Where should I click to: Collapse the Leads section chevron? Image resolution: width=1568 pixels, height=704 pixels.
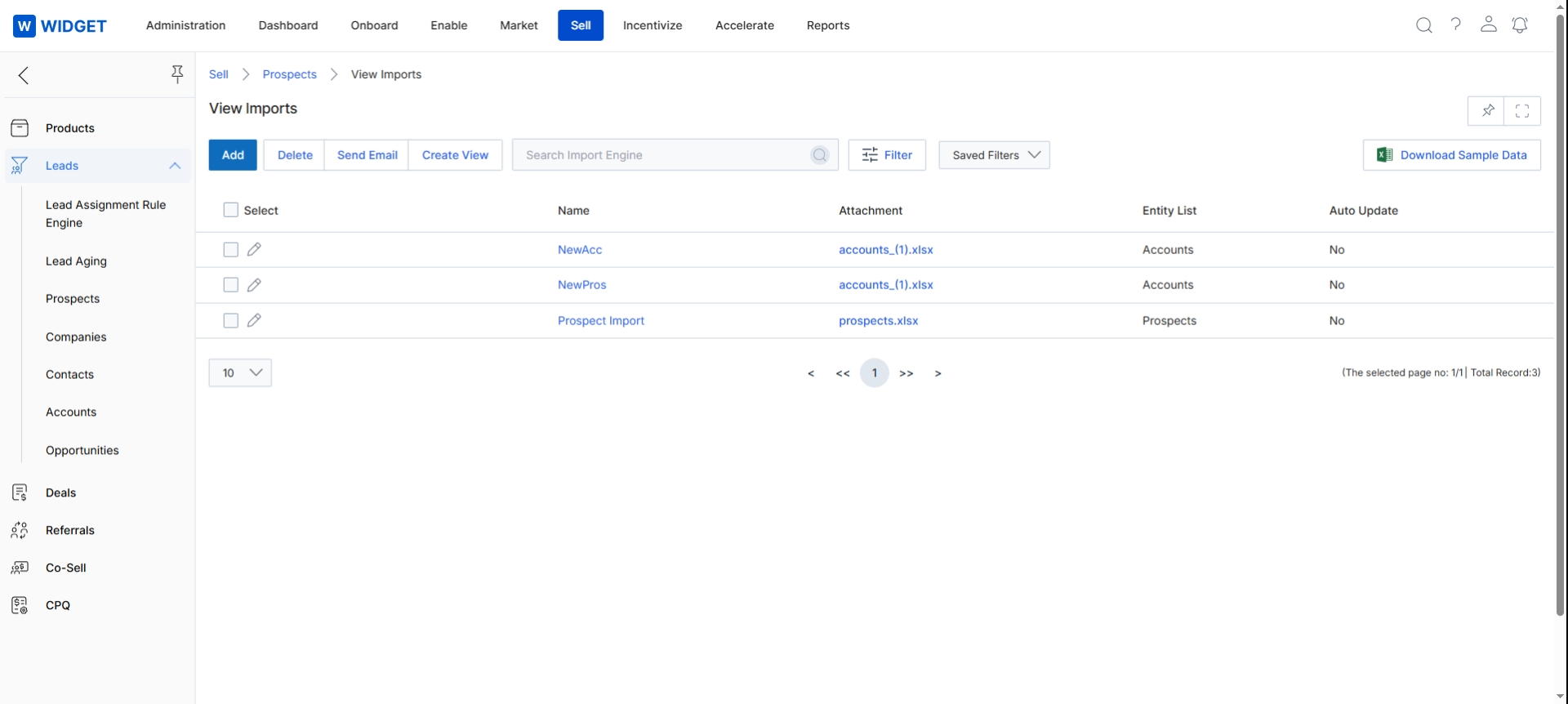[175, 166]
